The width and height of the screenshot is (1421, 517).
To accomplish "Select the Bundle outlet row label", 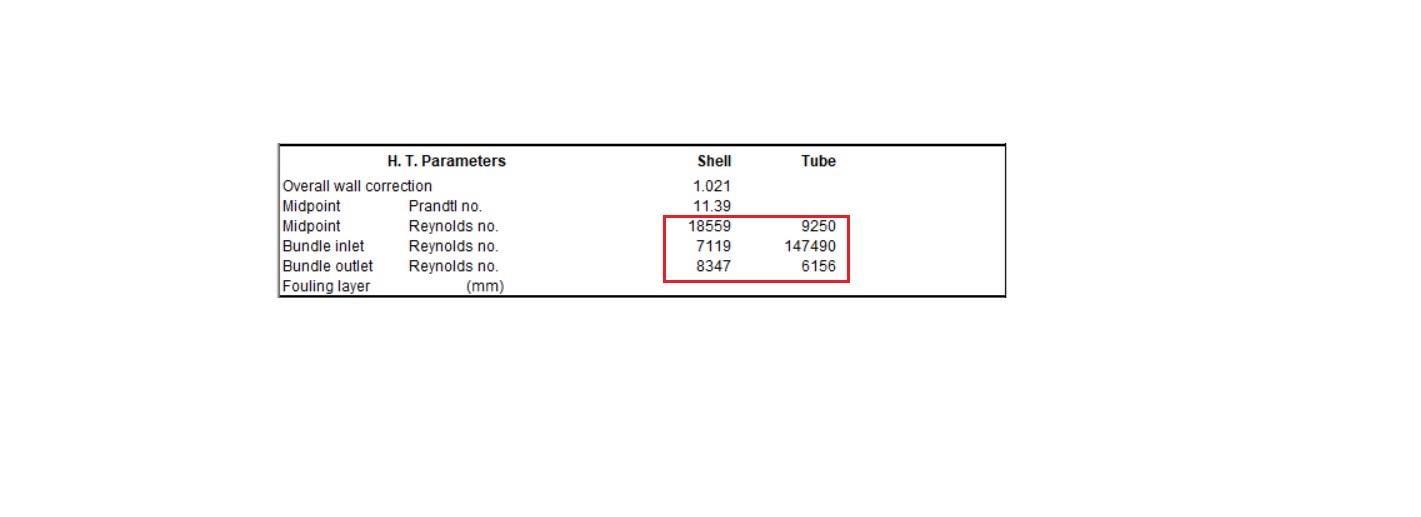I will tap(328, 266).
